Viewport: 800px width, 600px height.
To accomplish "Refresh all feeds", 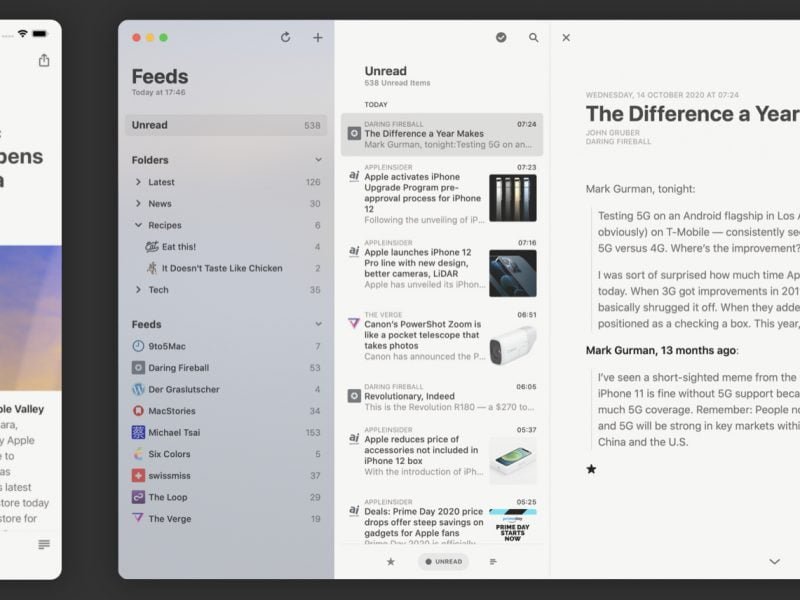I will click(287, 36).
